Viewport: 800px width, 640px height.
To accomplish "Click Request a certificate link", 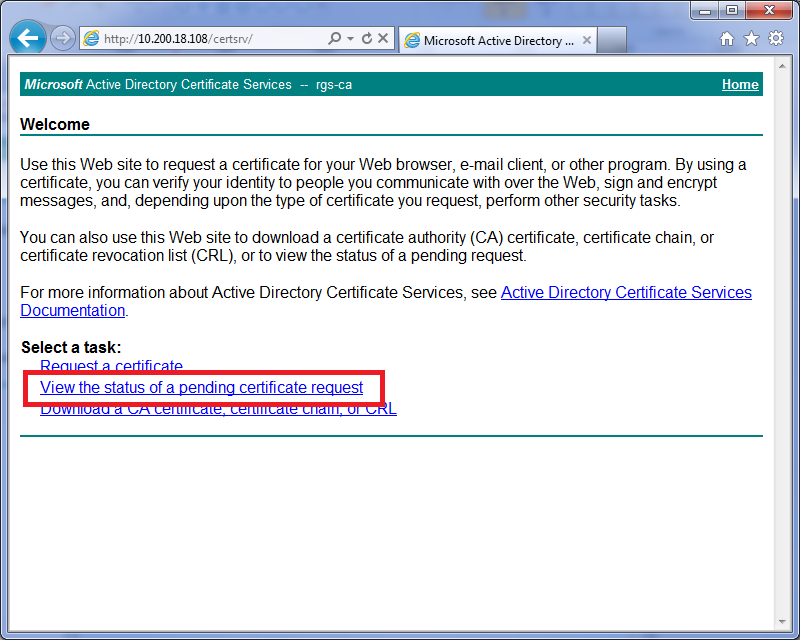I will pyautogui.click(x=111, y=365).
